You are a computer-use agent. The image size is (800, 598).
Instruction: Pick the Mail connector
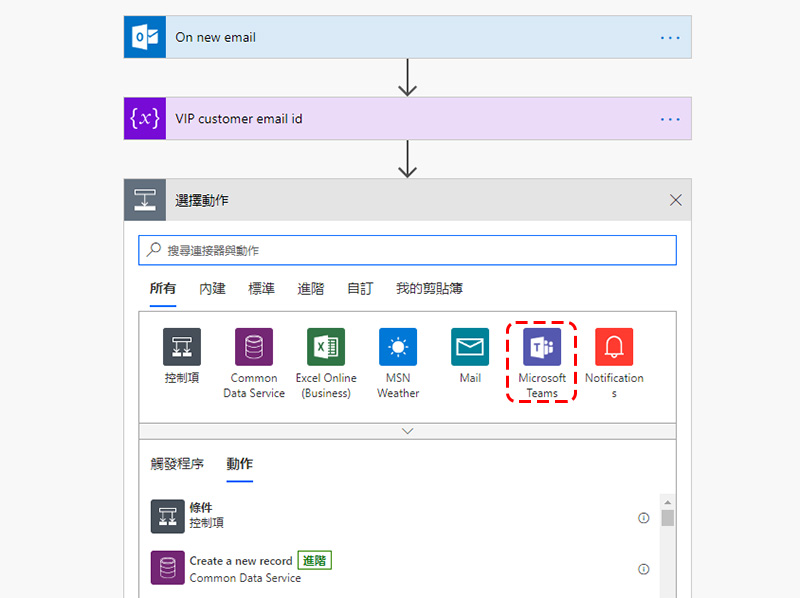tap(470, 356)
